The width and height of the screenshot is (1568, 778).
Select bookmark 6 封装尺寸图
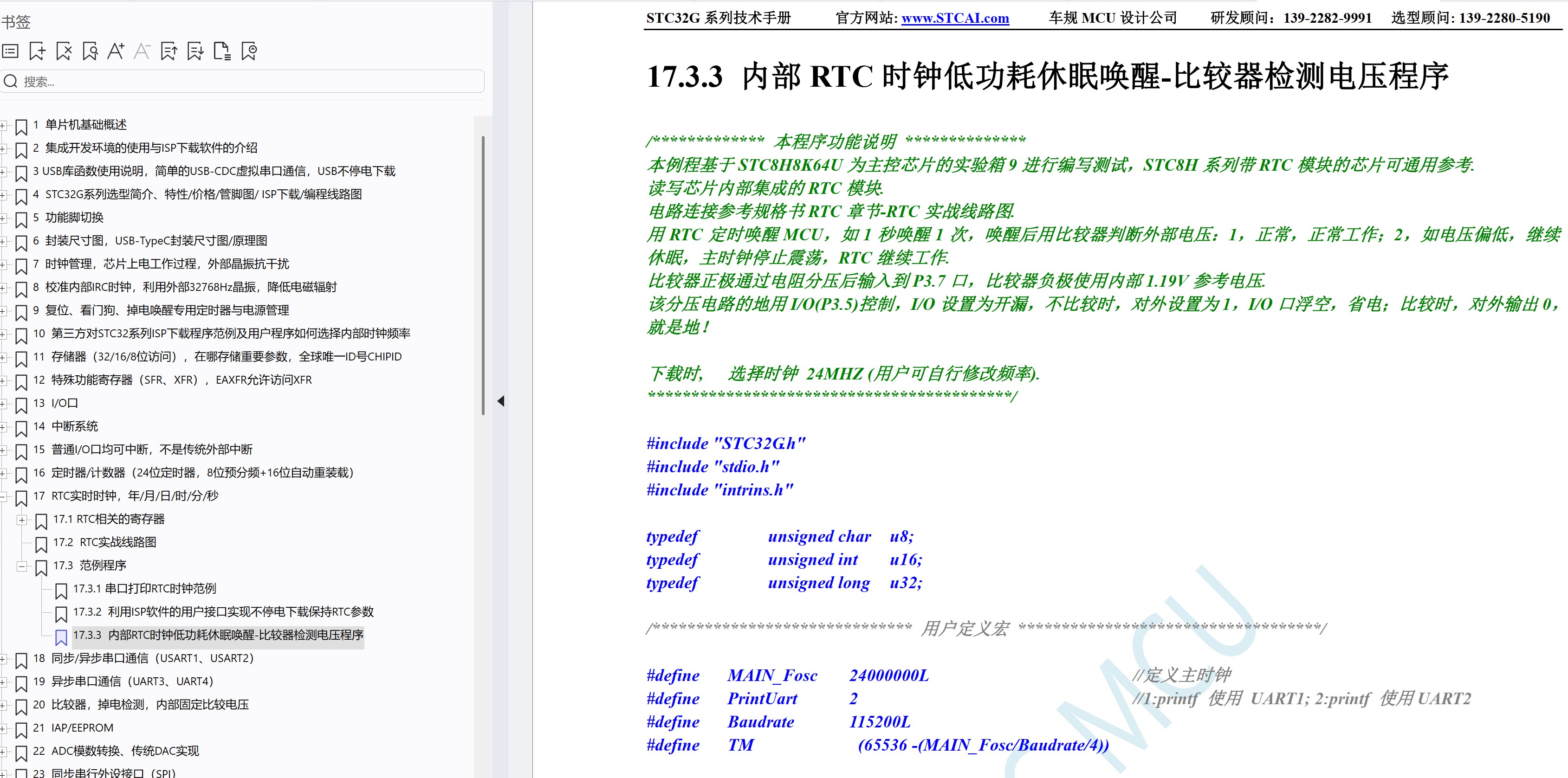(150, 240)
